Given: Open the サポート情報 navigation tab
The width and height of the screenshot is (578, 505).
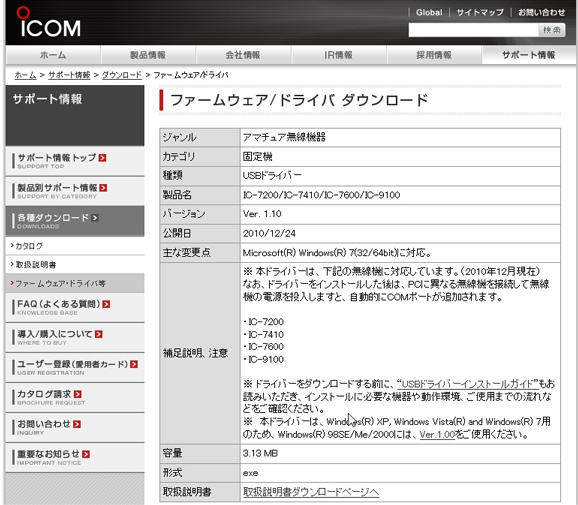Looking at the screenshot, I should pos(529,55).
